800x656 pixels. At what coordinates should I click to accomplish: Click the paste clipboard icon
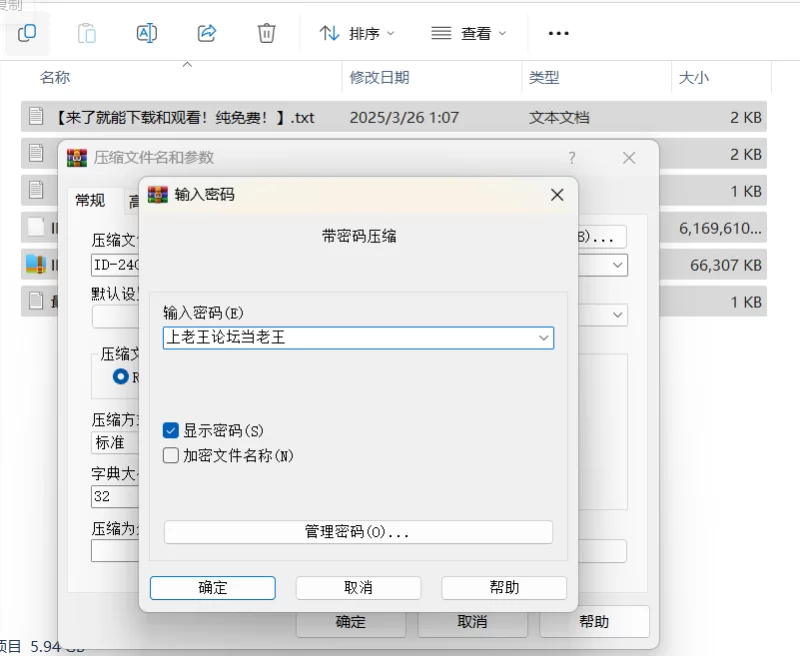(87, 33)
